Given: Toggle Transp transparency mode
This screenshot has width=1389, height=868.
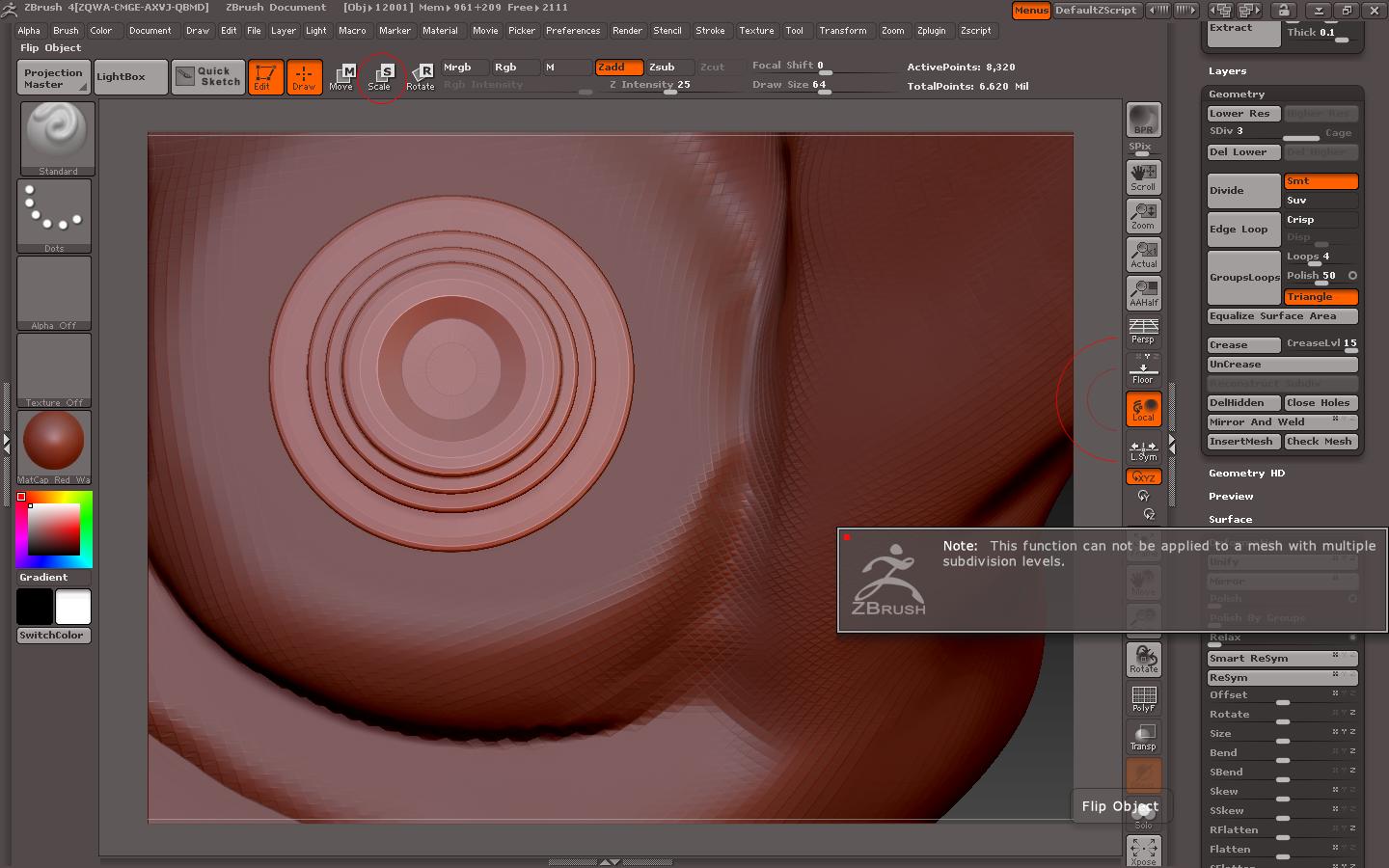Looking at the screenshot, I should point(1144,737).
